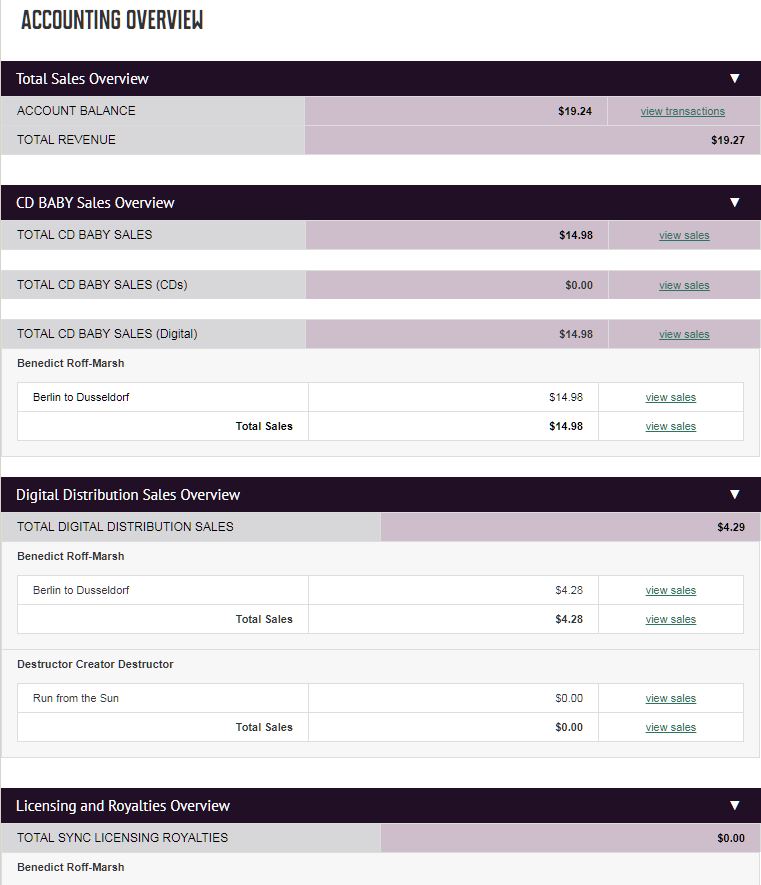Click Licensing and Royalties Overview header title

pos(123,806)
